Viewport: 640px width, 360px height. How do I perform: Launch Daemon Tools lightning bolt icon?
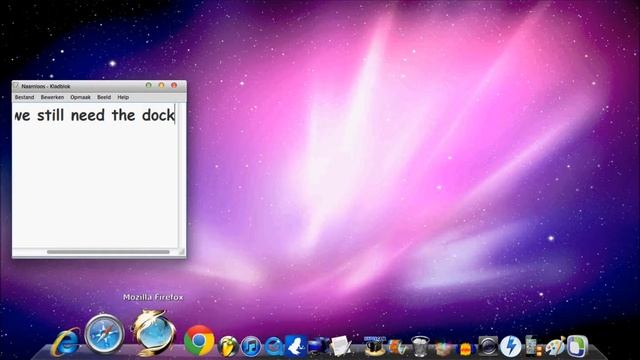[511, 346]
